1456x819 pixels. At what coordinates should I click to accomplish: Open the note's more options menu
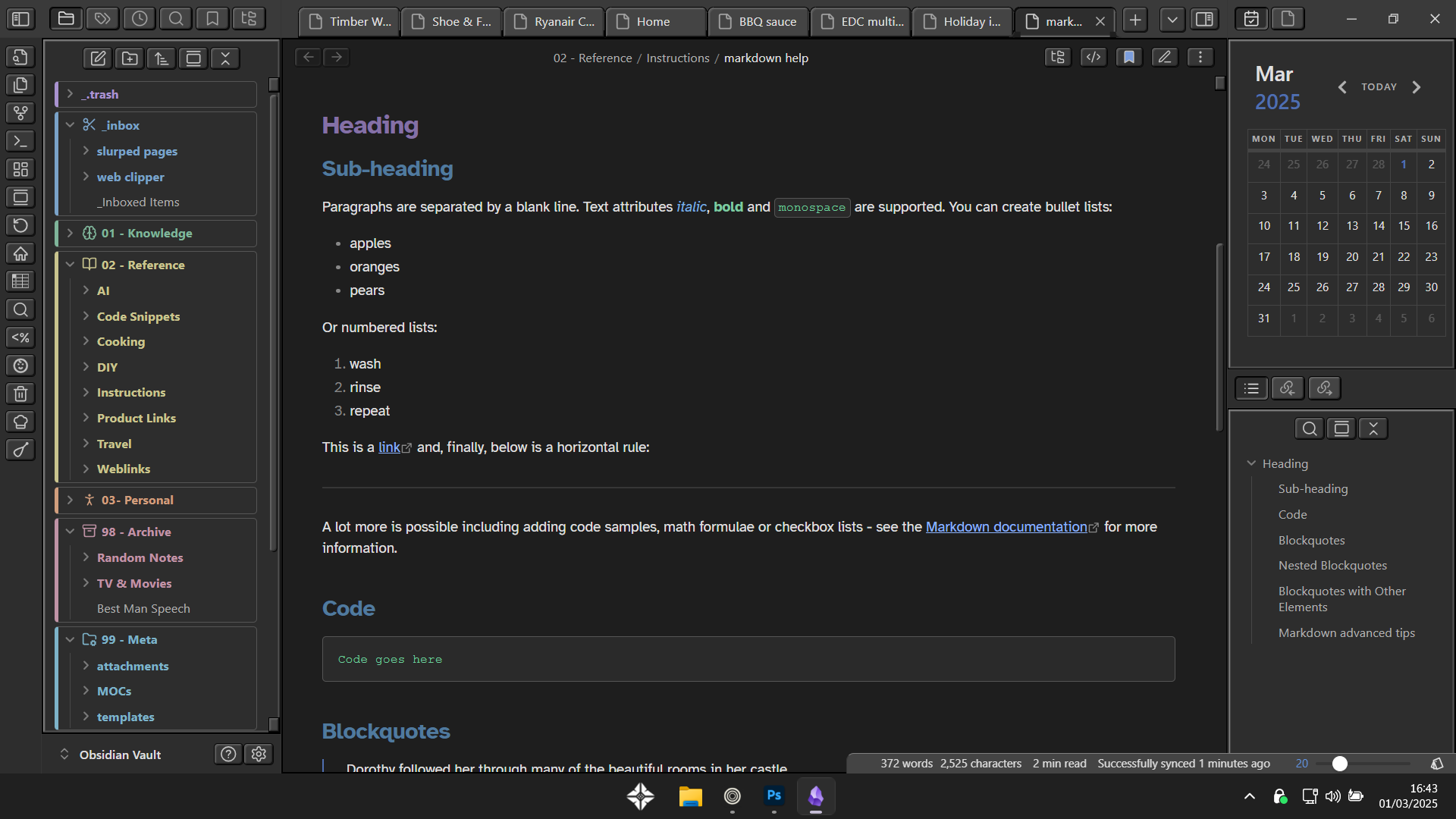tap(1200, 57)
